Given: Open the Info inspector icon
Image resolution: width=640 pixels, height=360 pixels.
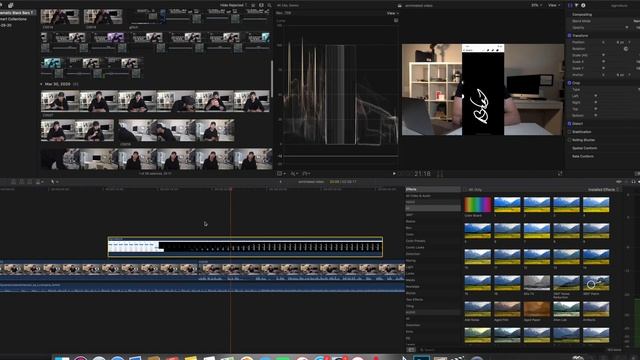Looking at the screenshot, I should coord(583,5).
